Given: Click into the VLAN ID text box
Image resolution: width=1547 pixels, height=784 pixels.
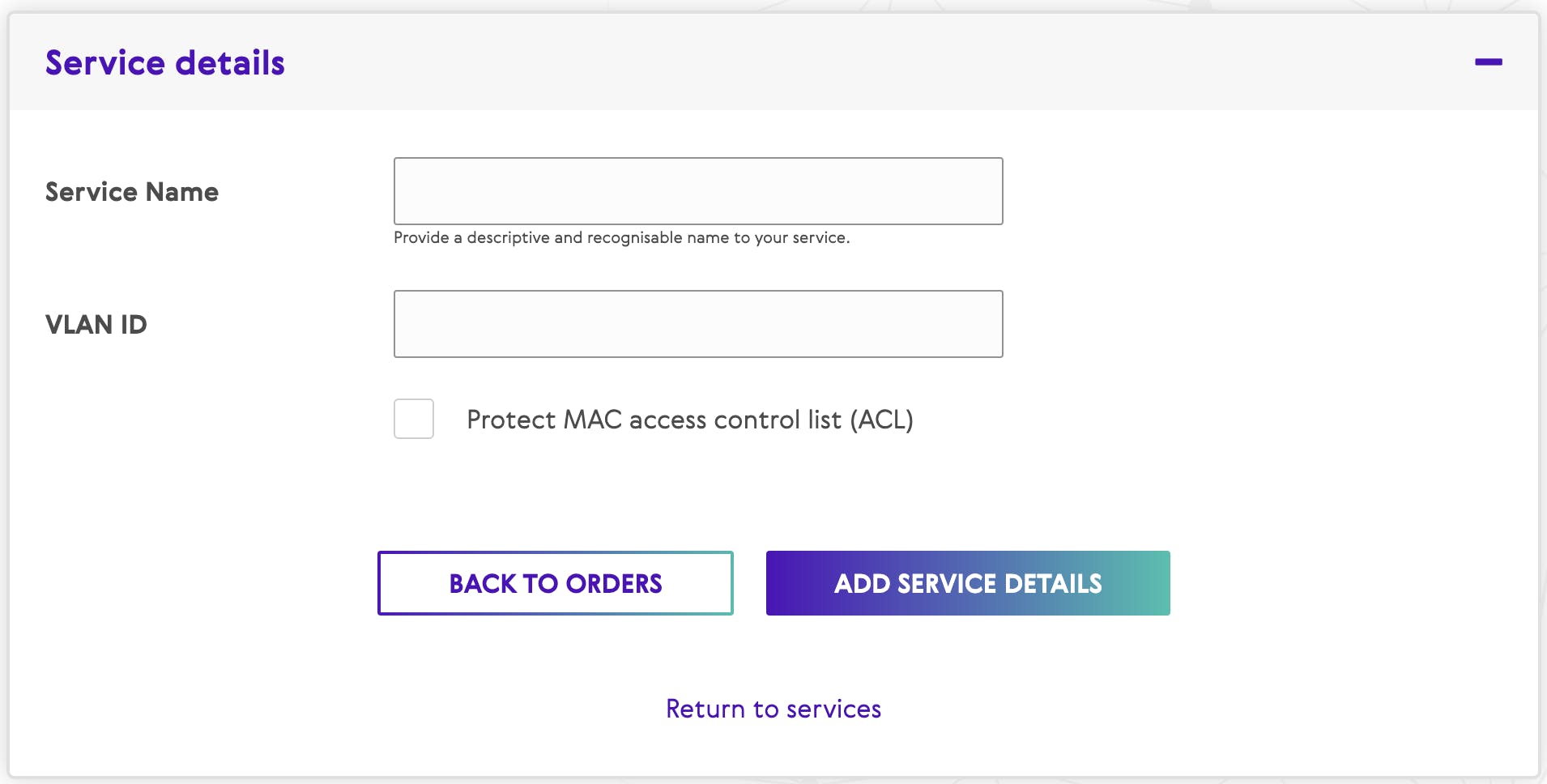Looking at the screenshot, I should (698, 324).
